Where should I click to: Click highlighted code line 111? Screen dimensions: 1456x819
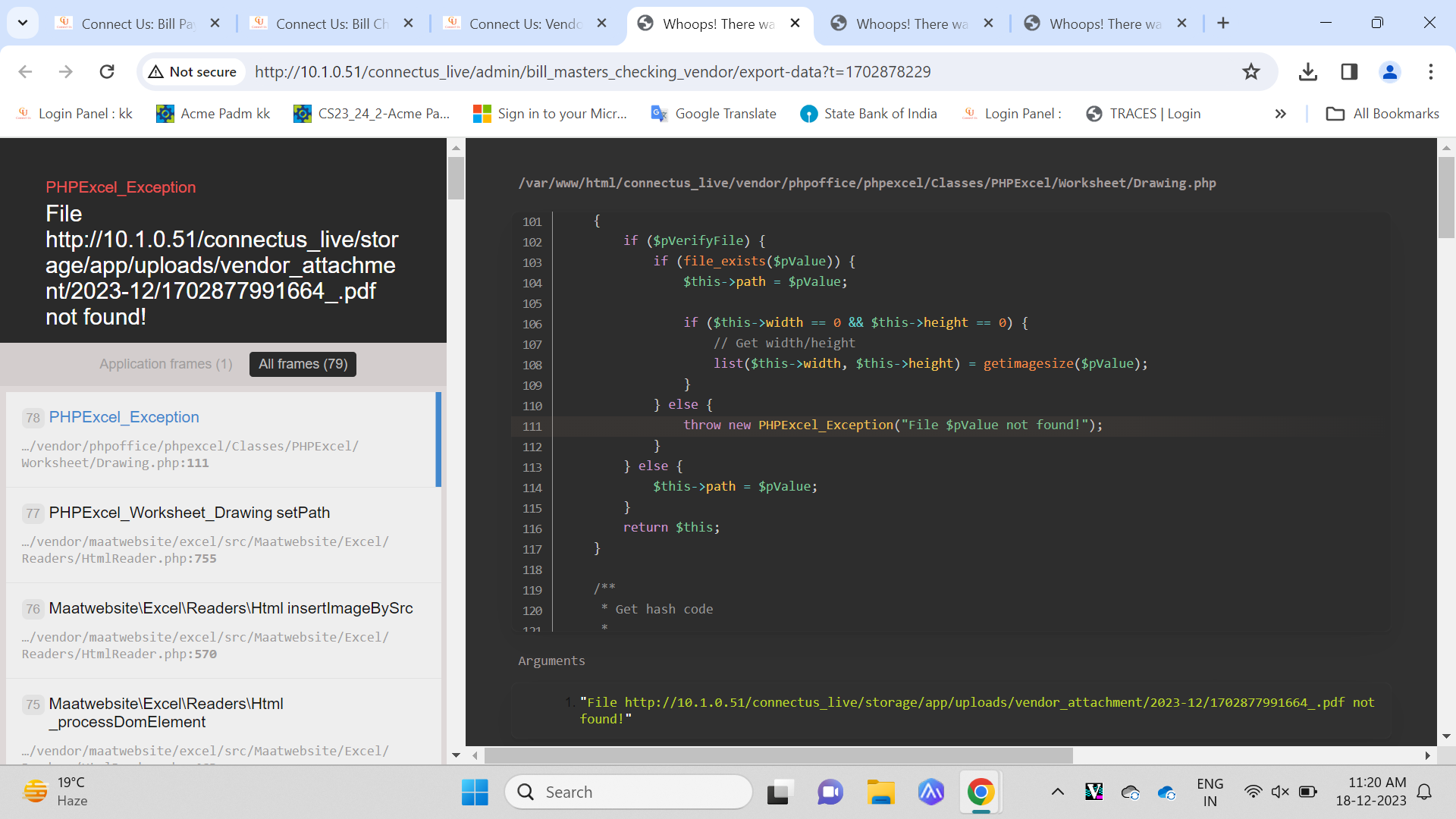(952, 425)
